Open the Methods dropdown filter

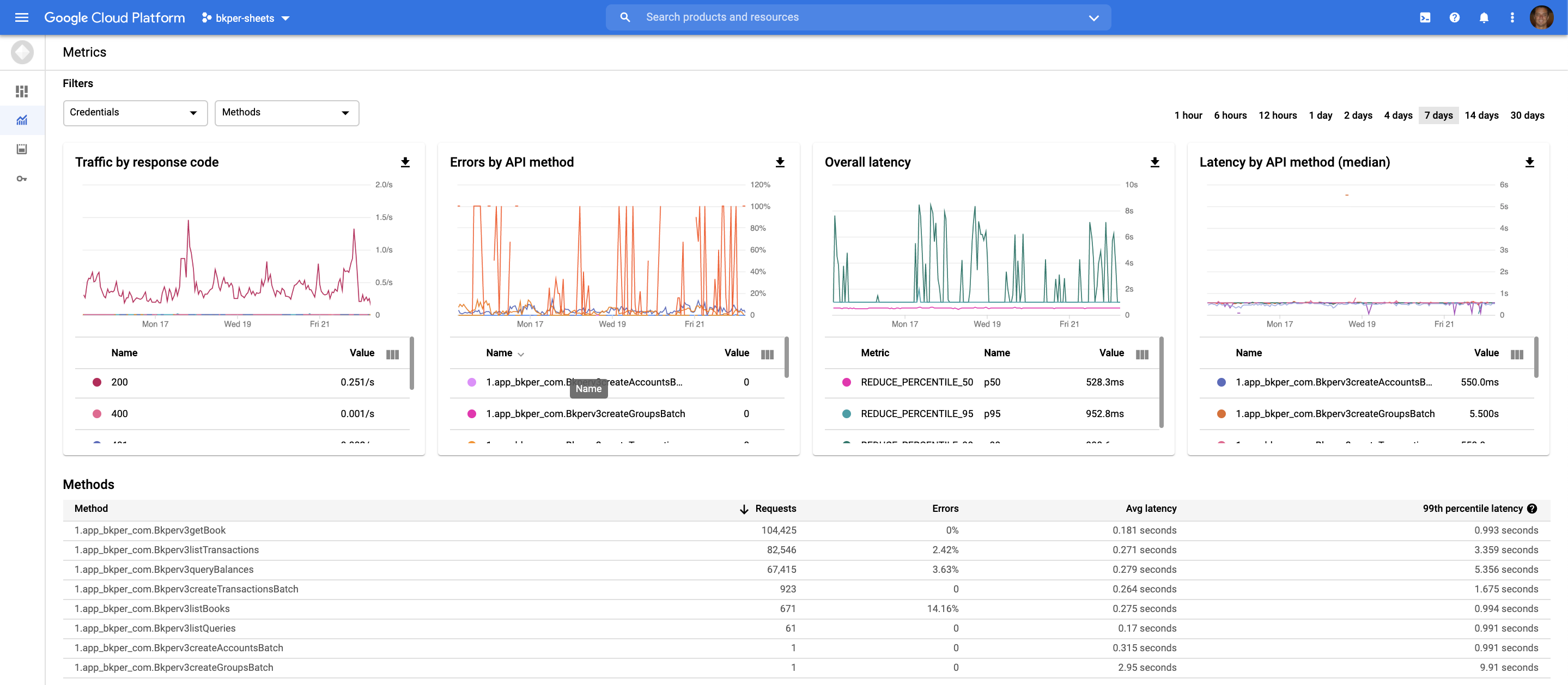(286, 112)
